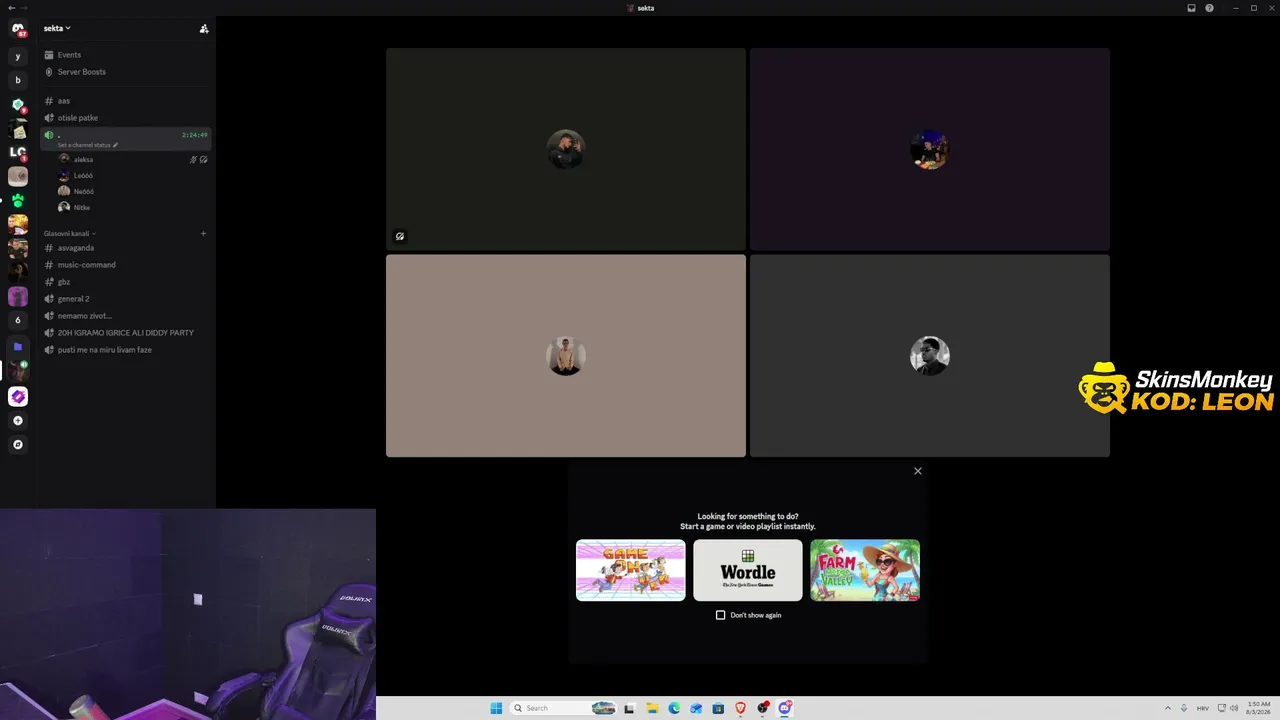Focus the beige video tile participant

pos(566,356)
